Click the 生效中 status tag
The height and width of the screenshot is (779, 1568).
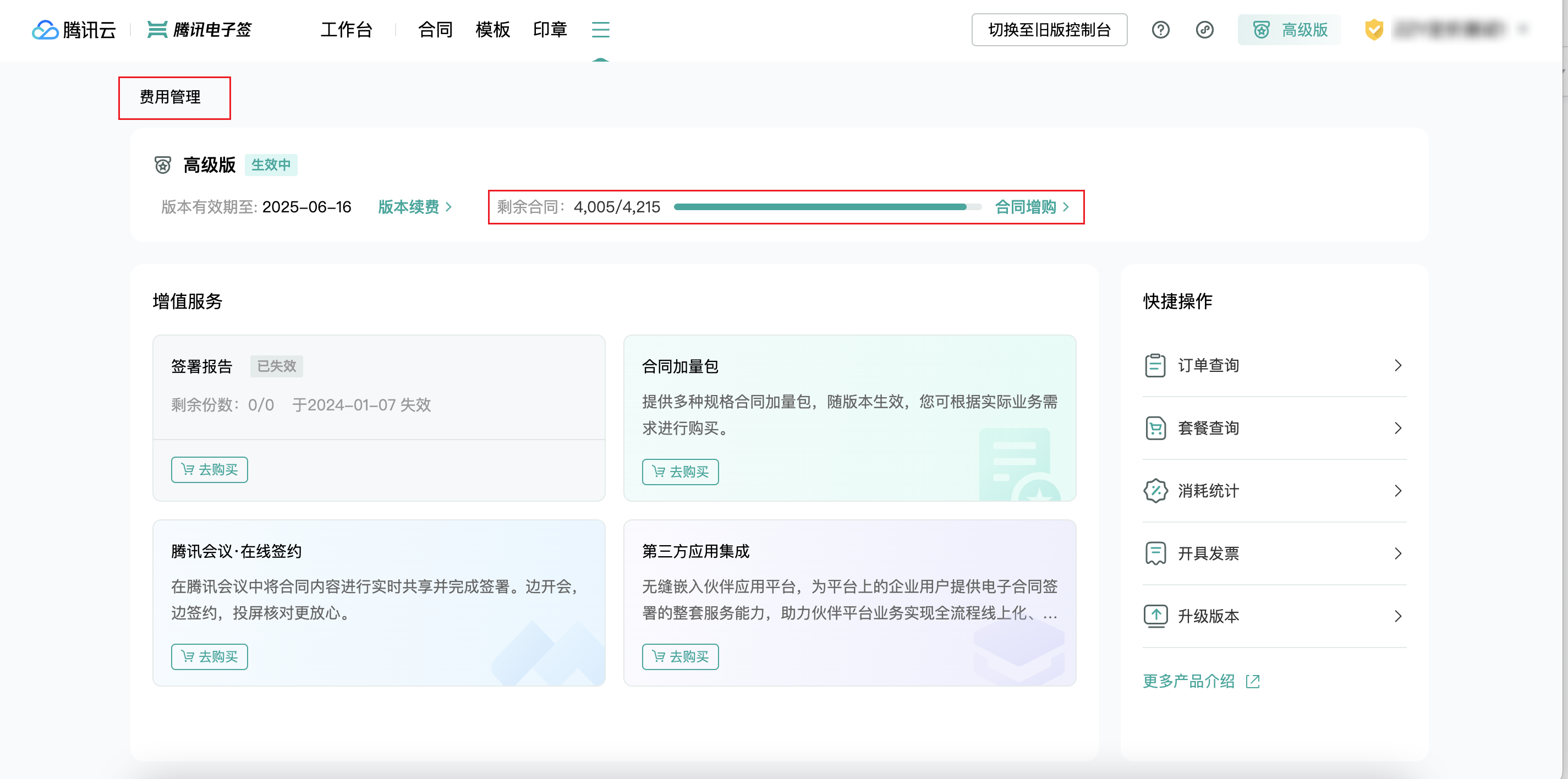click(x=271, y=165)
